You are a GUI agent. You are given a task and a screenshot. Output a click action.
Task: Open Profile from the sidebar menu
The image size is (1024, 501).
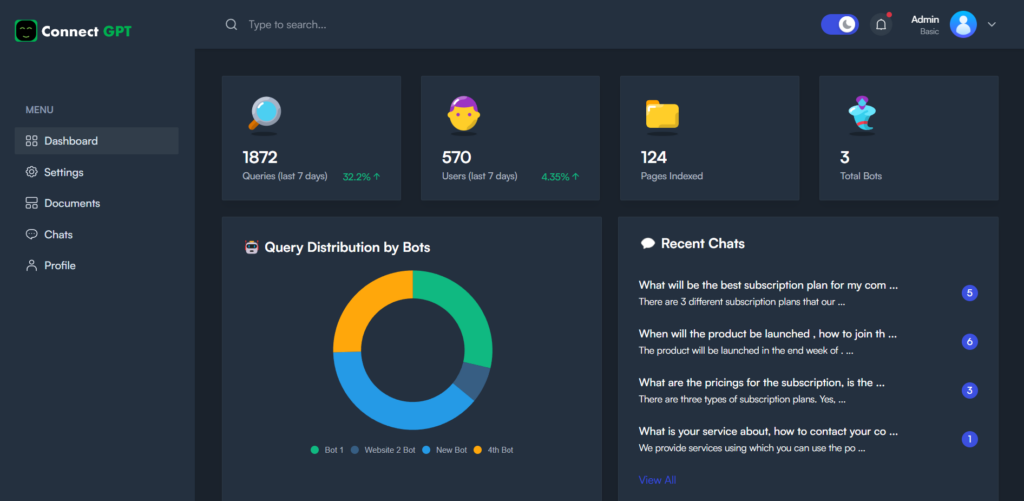(x=97, y=266)
